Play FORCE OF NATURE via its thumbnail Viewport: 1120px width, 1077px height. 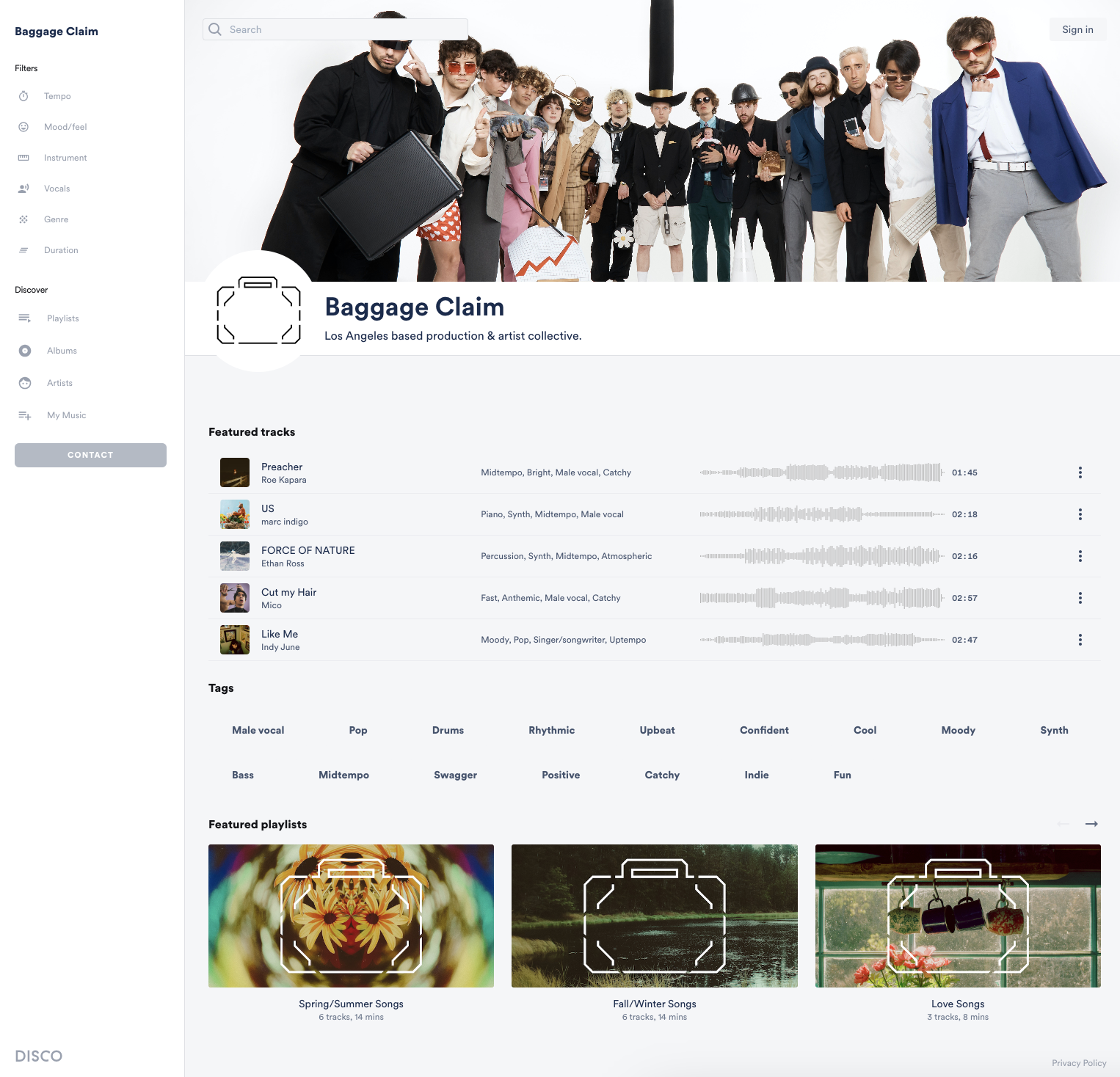(x=235, y=556)
